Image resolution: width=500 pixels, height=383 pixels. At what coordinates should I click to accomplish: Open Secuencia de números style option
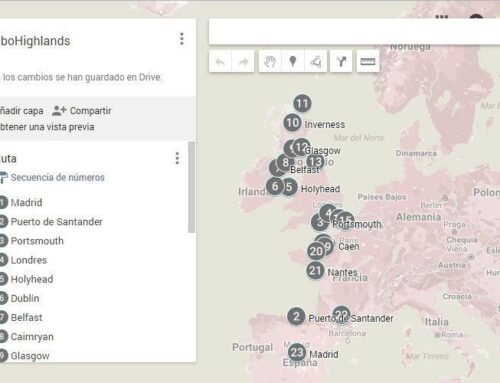pyautogui.click(x=57, y=177)
